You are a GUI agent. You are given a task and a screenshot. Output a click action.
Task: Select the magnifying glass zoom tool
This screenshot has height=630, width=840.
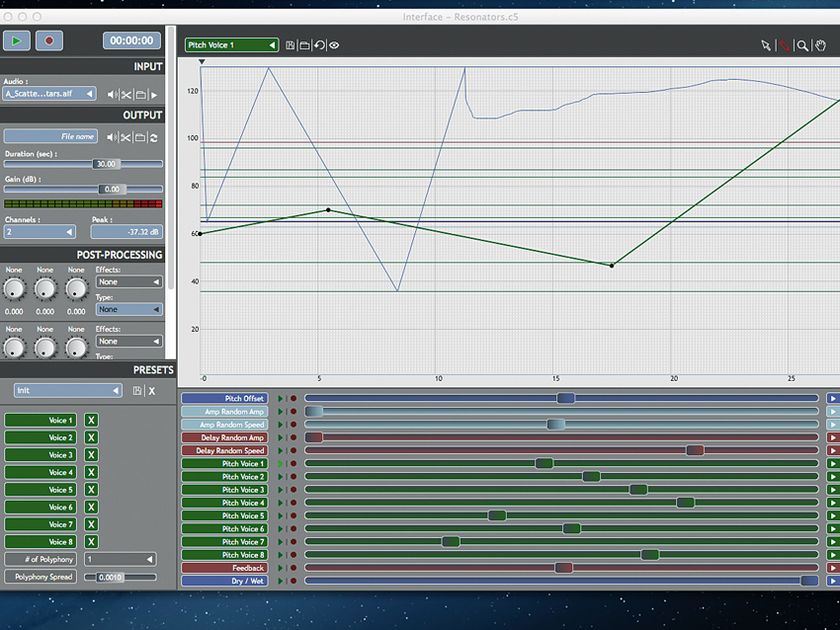pyautogui.click(x=801, y=46)
